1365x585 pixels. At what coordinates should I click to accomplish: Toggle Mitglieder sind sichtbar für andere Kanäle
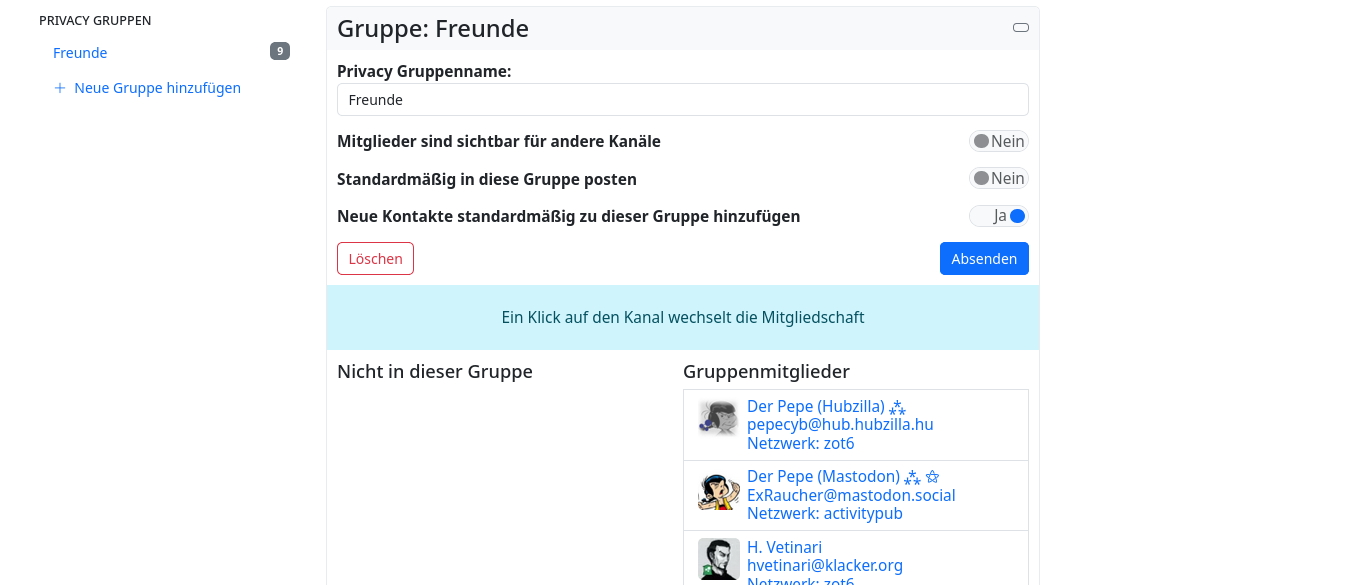point(998,141)
